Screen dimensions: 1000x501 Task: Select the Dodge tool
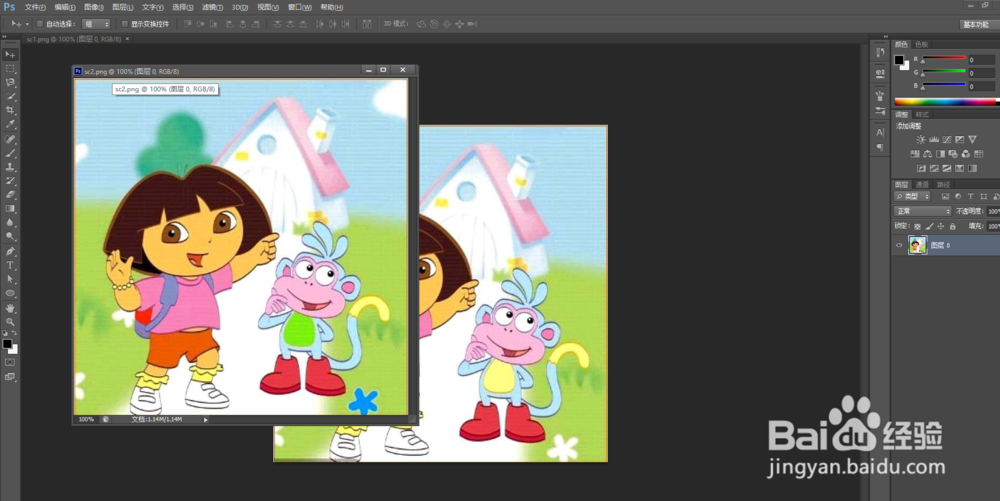tap(10, 236)
